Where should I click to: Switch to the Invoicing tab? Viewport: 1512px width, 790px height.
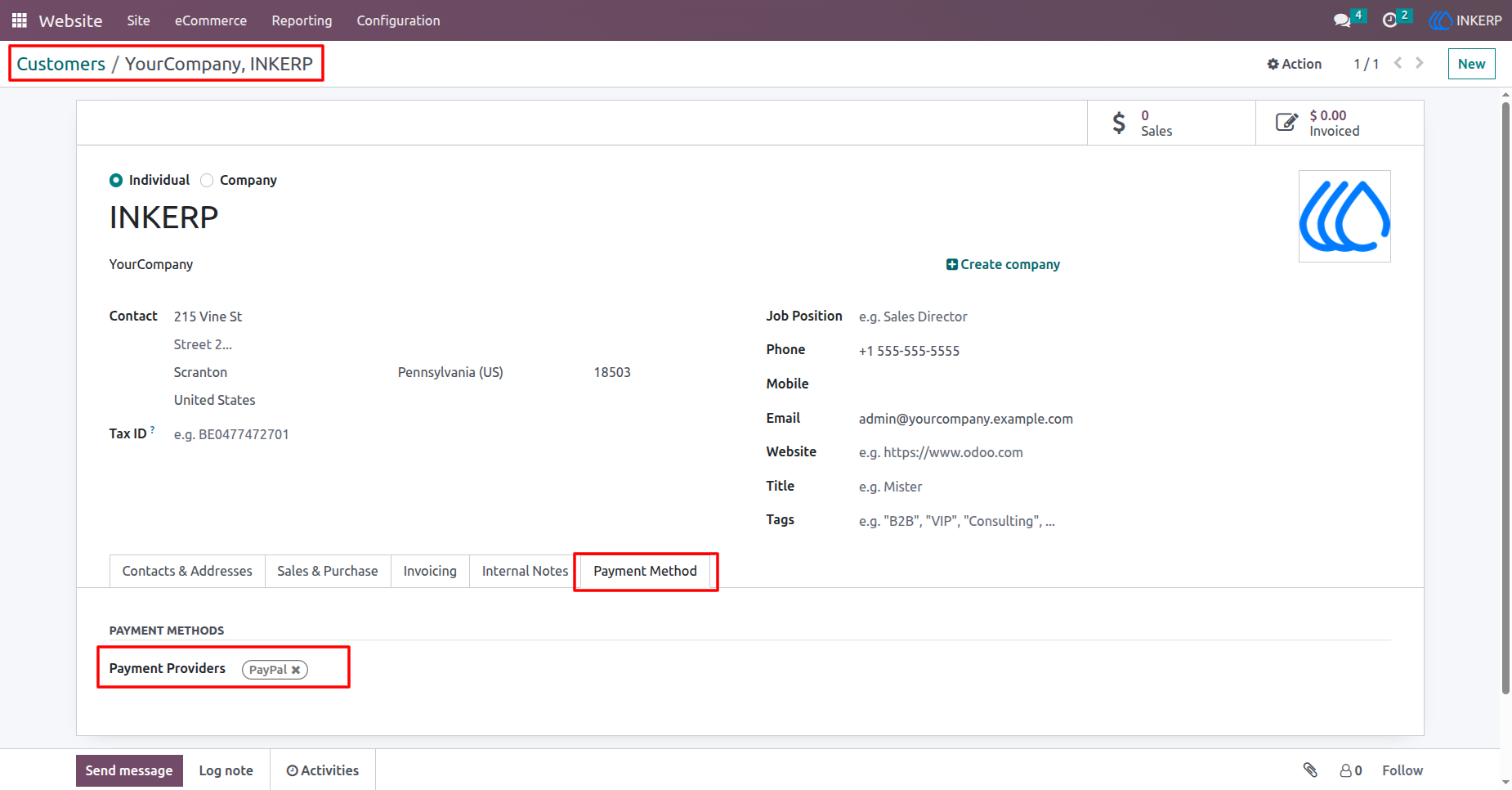click(430, 571)
